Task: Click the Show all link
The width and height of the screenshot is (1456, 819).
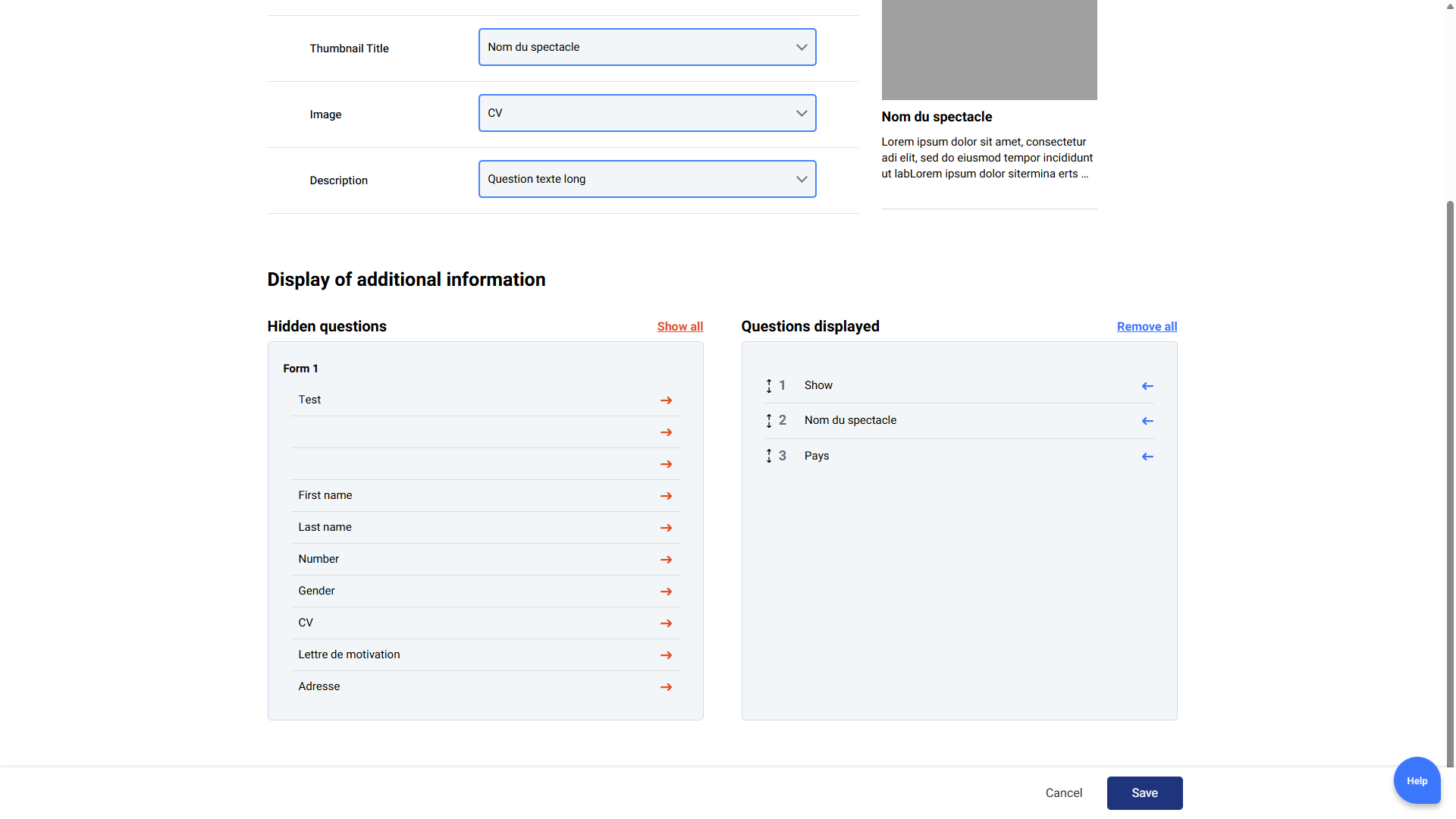Action: coord(679,327)
